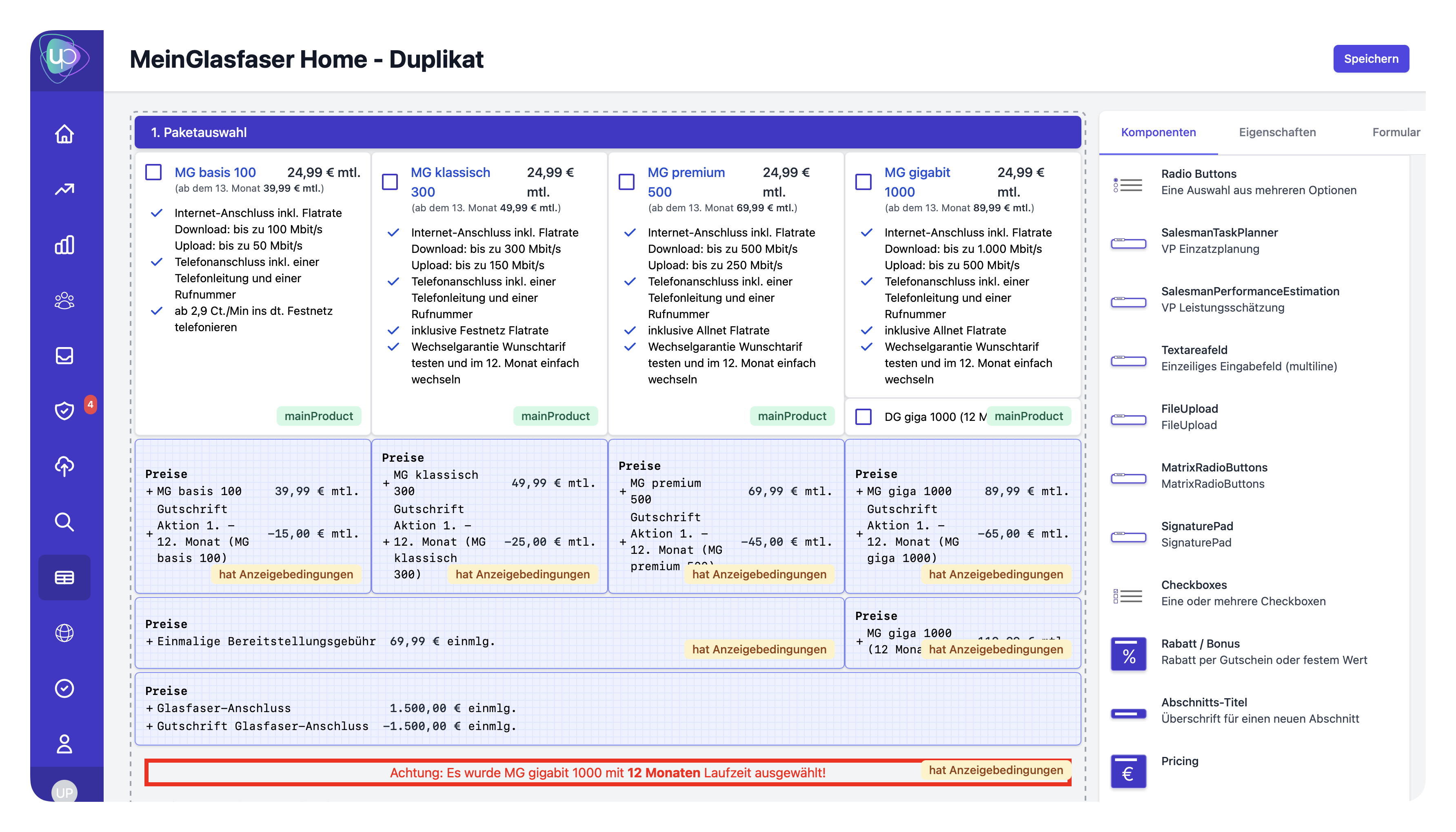
Task: Tick the MG klassisch 300 checkbox
Action: tap(390, 182)
